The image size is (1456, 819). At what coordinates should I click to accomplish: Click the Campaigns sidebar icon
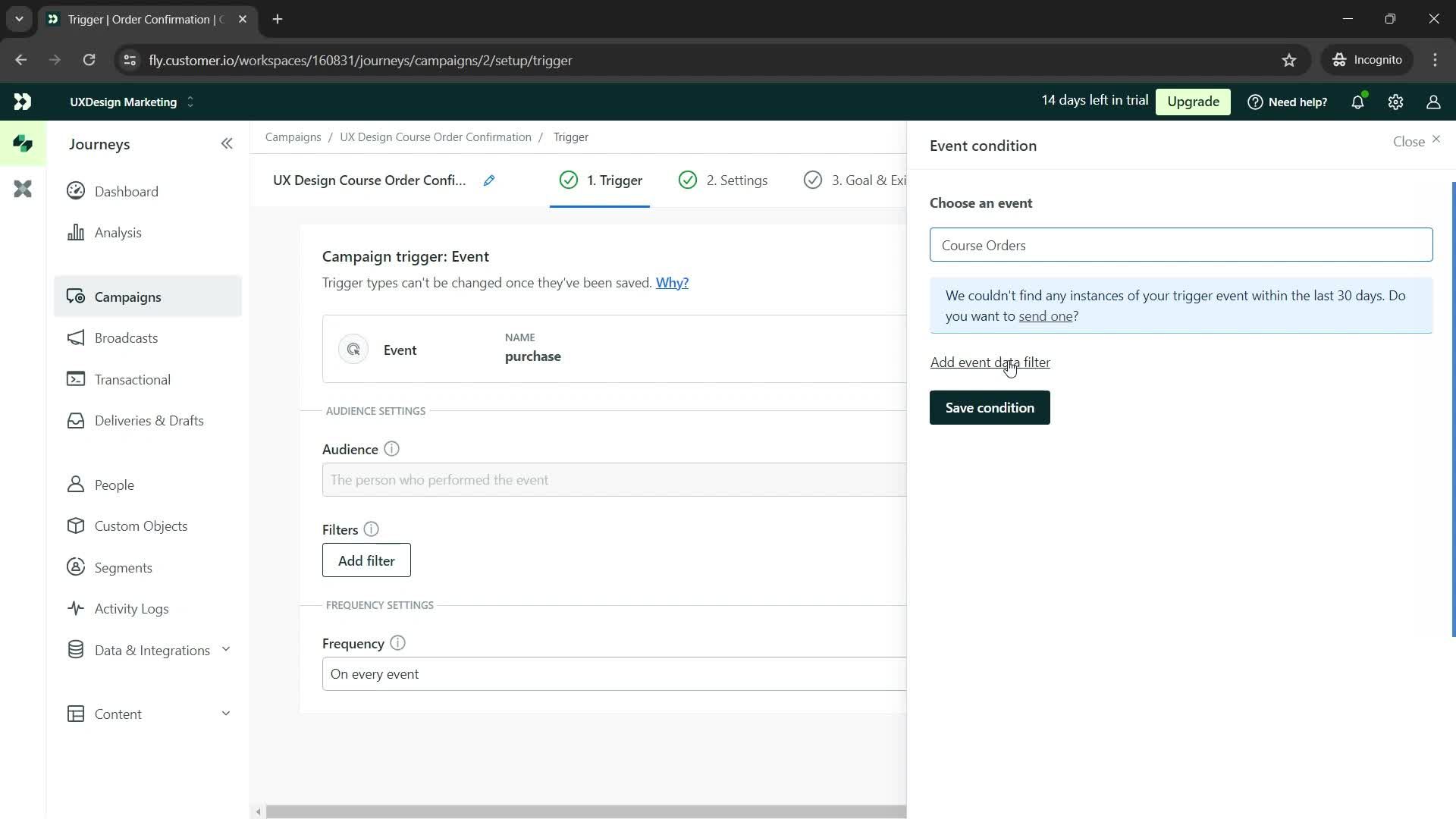click(76, 296)
